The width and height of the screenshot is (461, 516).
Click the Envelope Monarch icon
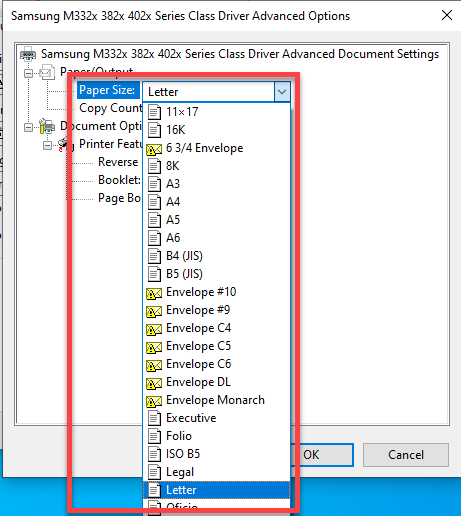click(154, 401)
